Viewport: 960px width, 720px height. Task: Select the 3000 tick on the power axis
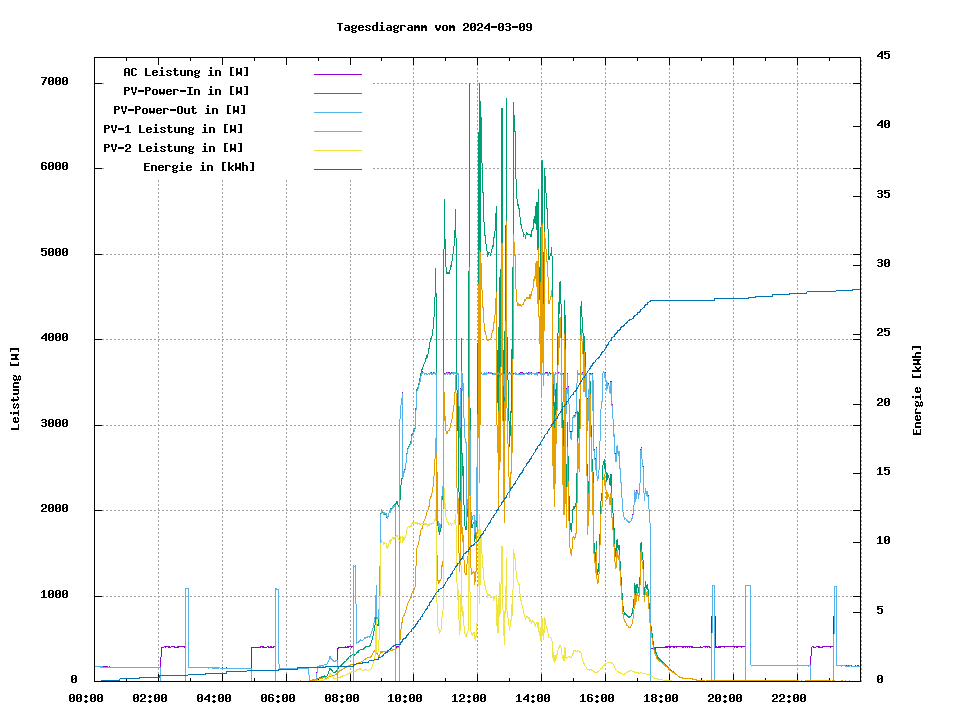(54, 424)
